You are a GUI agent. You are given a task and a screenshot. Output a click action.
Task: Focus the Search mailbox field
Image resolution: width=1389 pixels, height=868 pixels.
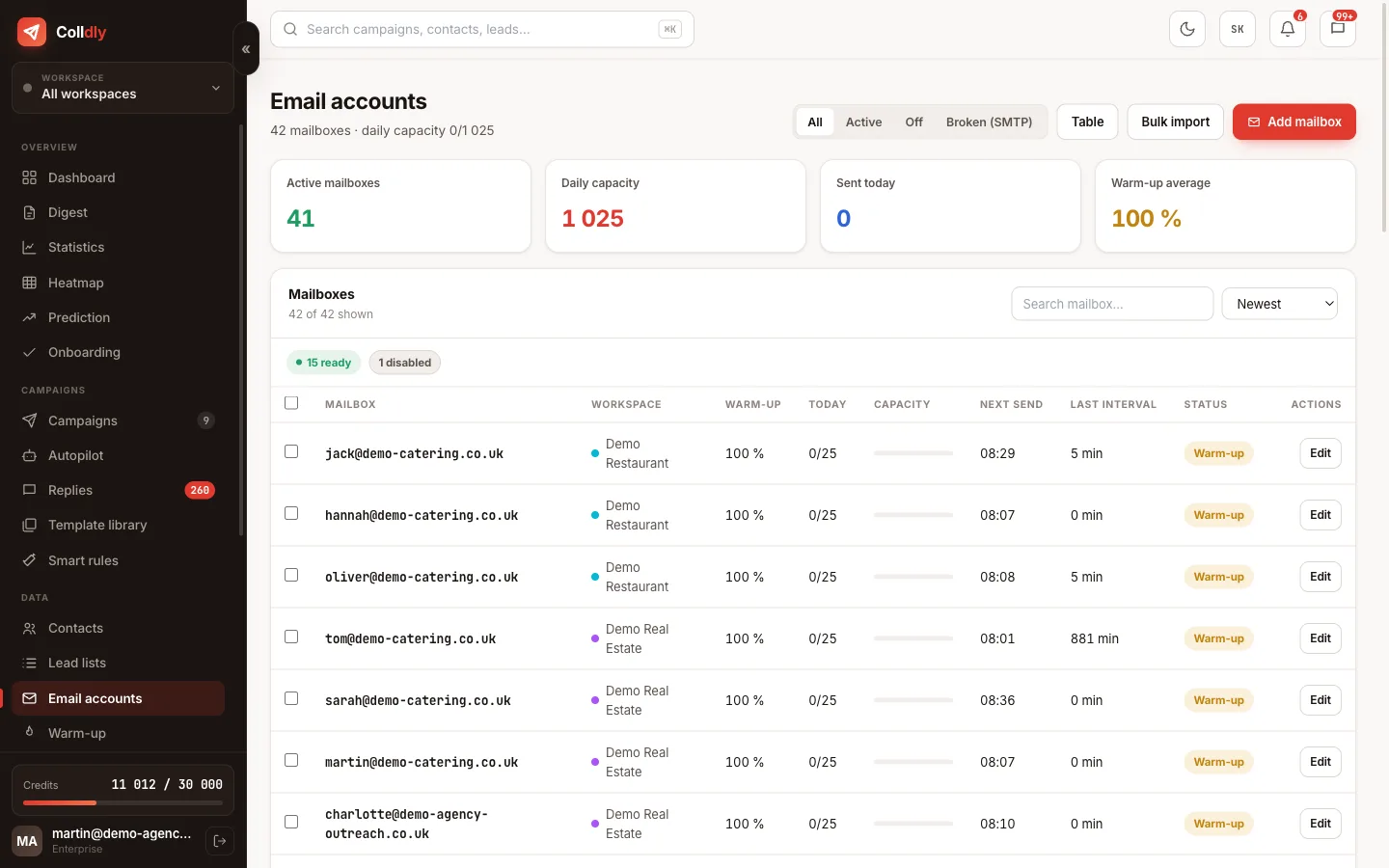(1112, 304)
